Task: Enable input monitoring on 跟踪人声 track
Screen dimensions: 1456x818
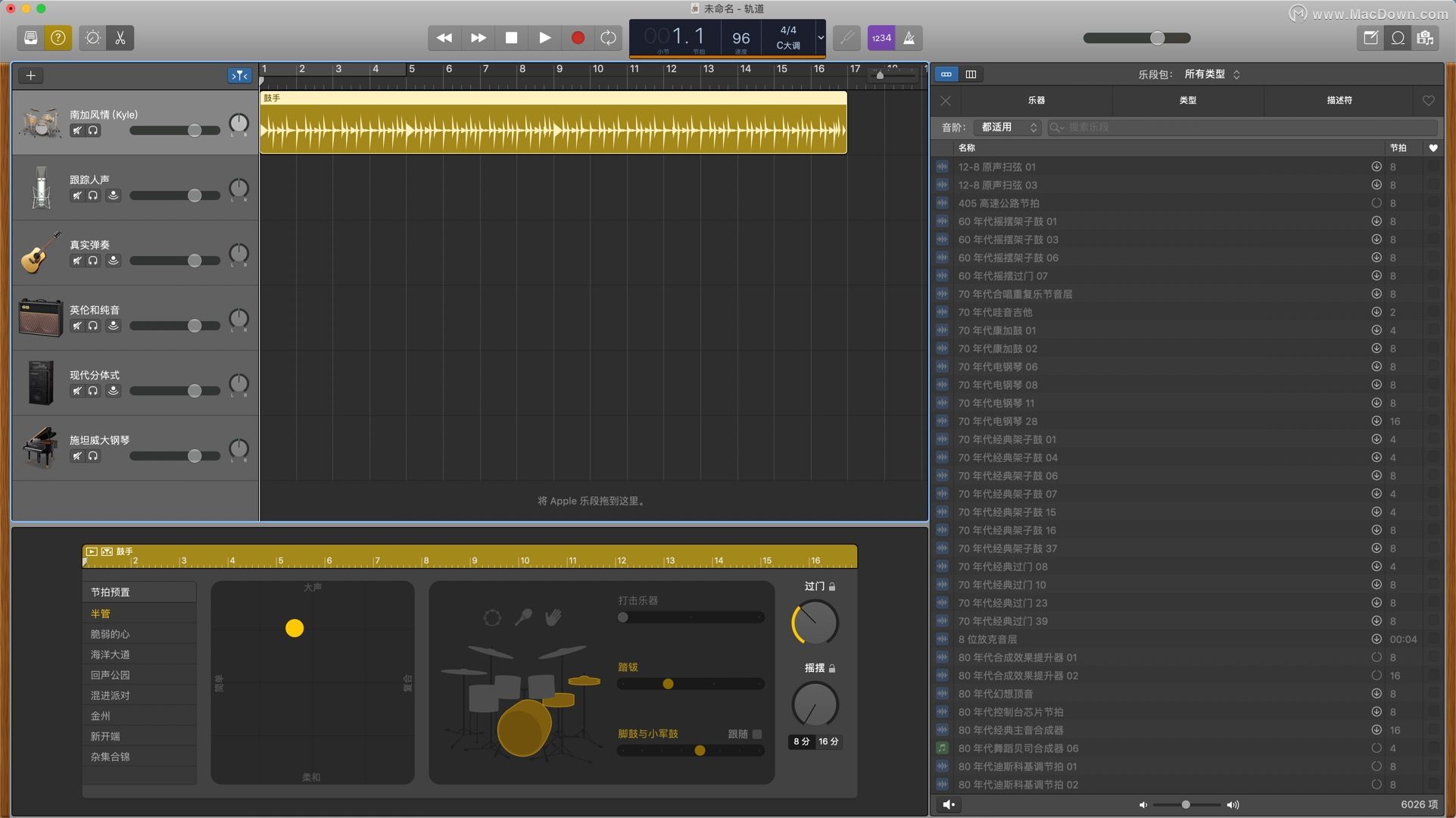Action: (113, 195)
